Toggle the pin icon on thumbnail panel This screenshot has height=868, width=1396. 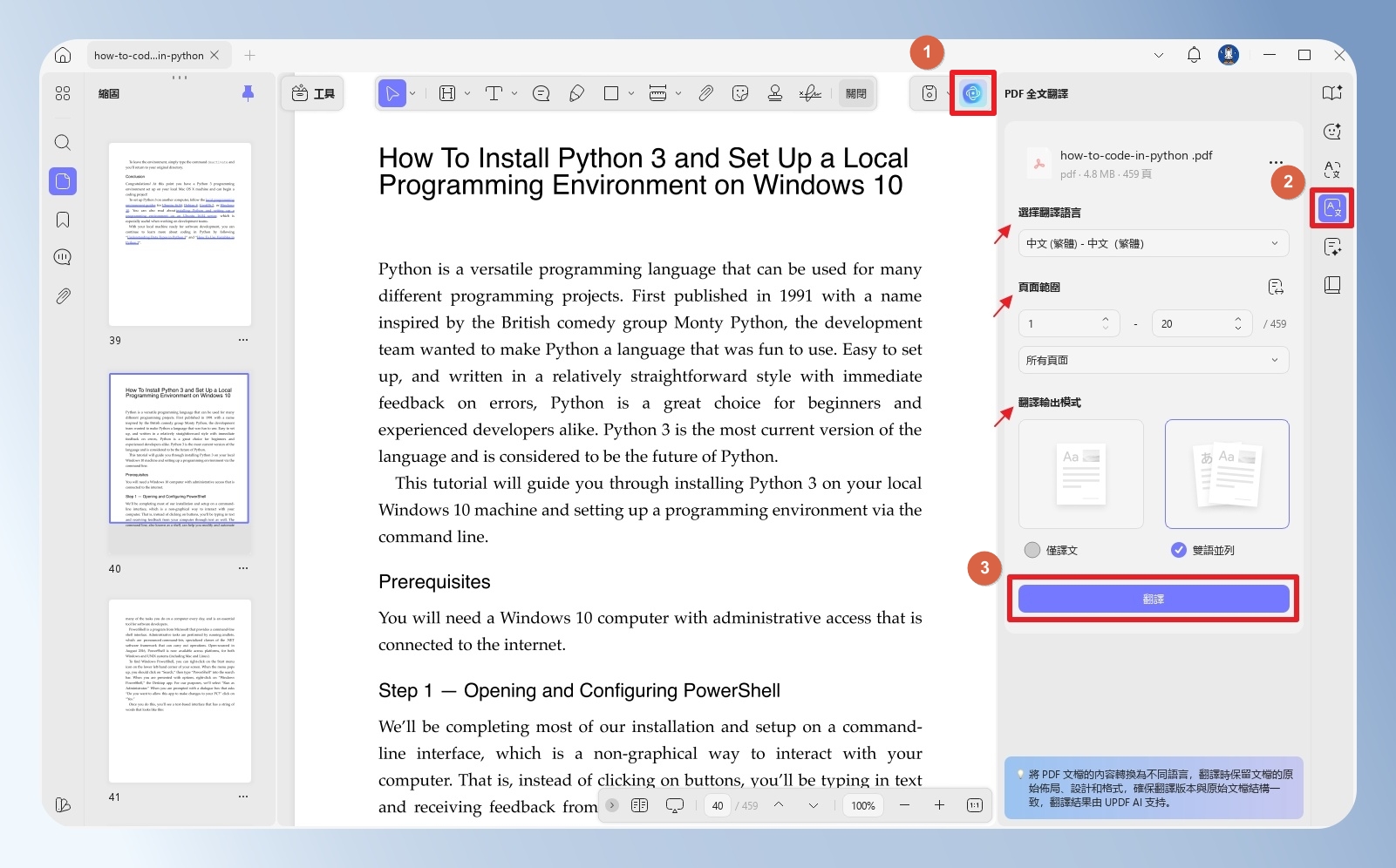point(248,93)
